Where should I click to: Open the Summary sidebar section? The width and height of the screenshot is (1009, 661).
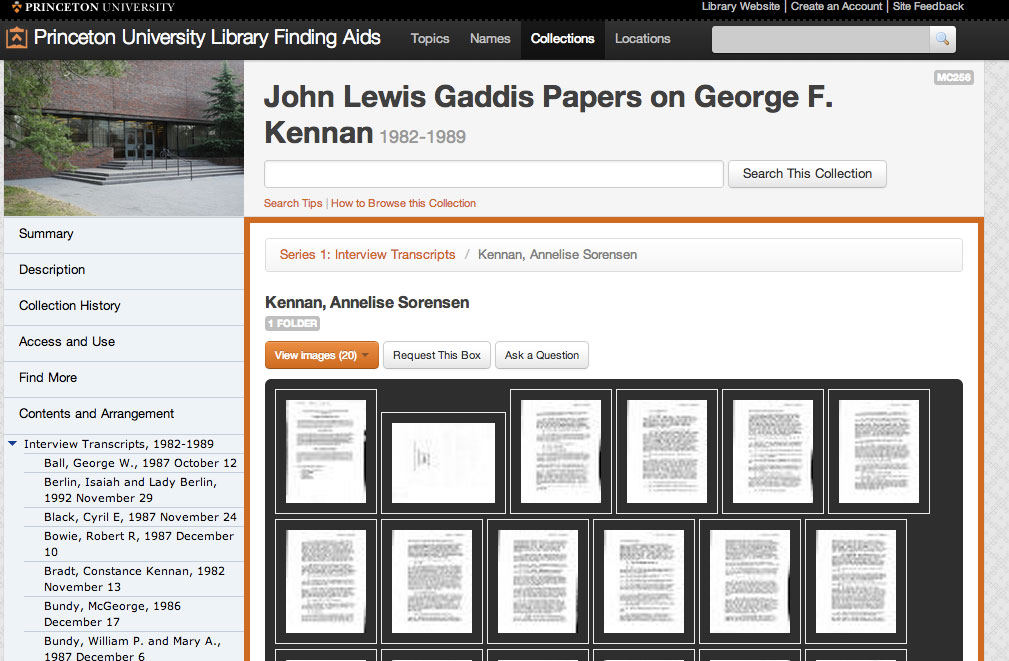pos(124,234)
